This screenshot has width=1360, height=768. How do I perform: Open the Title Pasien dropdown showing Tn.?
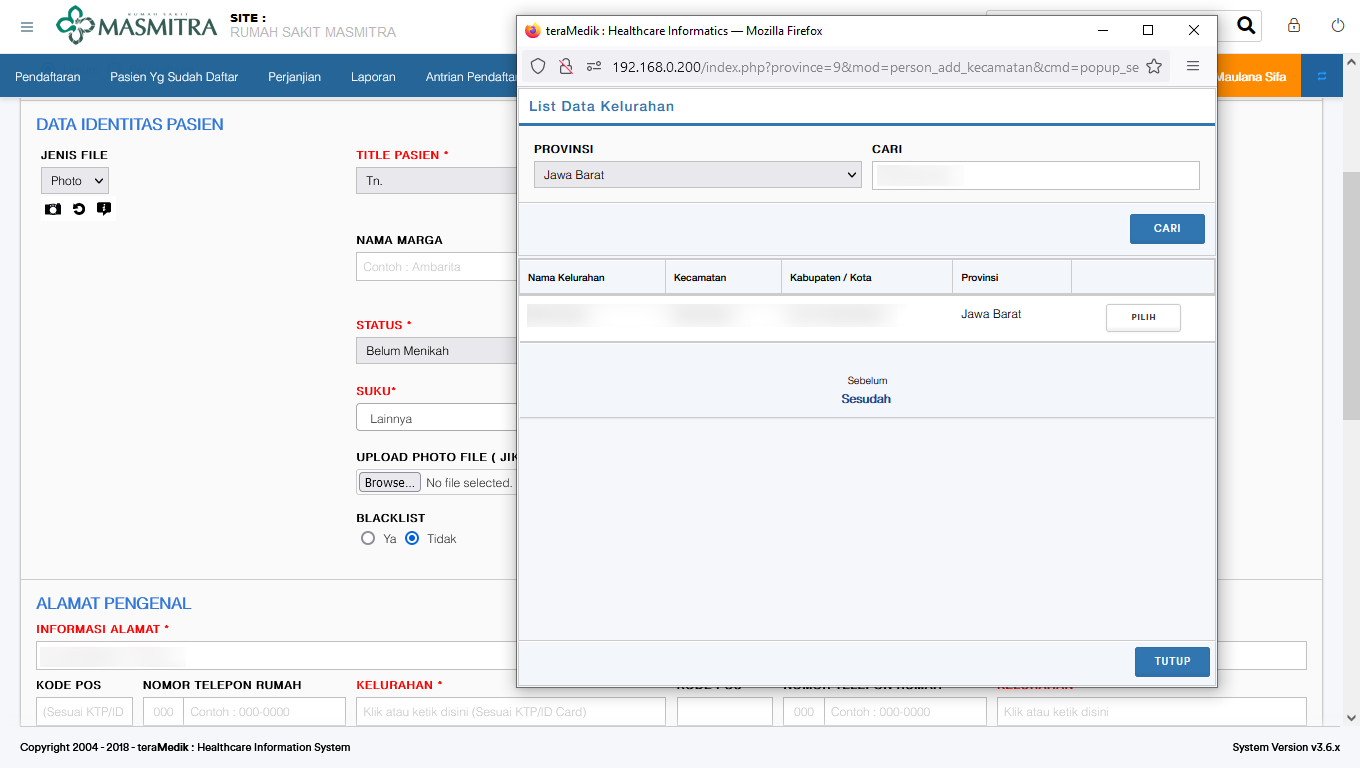click(436, 181)
